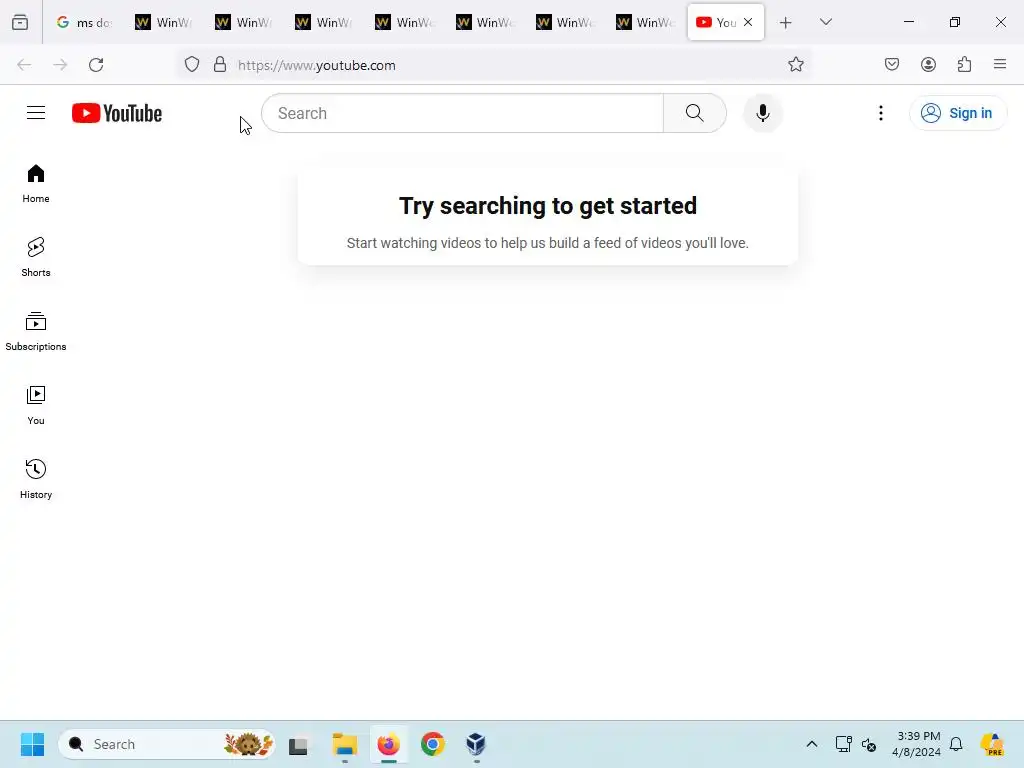Open Task View on the taskbar
This screenshot has width=1024, height=768.
[x=298, y=744]
